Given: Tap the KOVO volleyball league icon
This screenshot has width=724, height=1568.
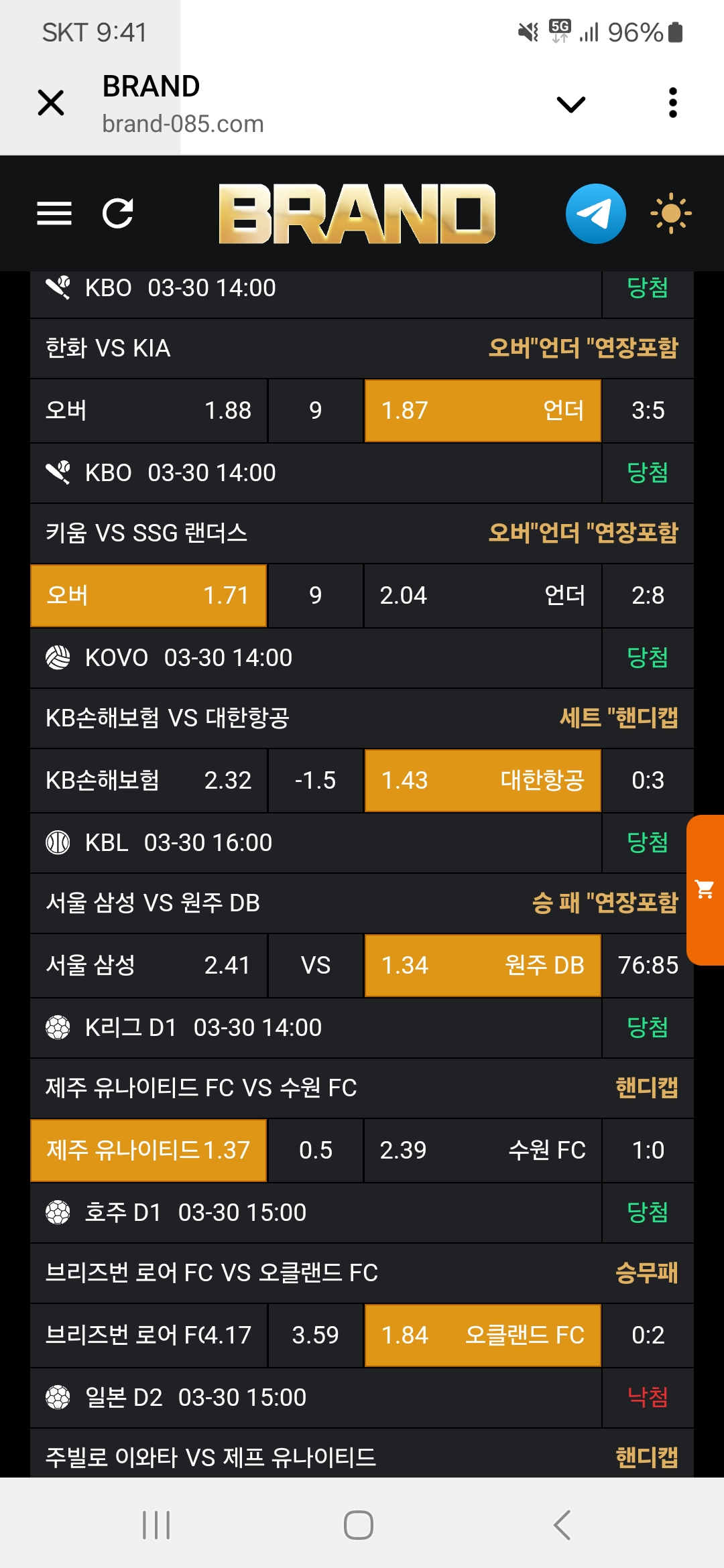Looking at the screenshot, I should click(x=58, y=657).
